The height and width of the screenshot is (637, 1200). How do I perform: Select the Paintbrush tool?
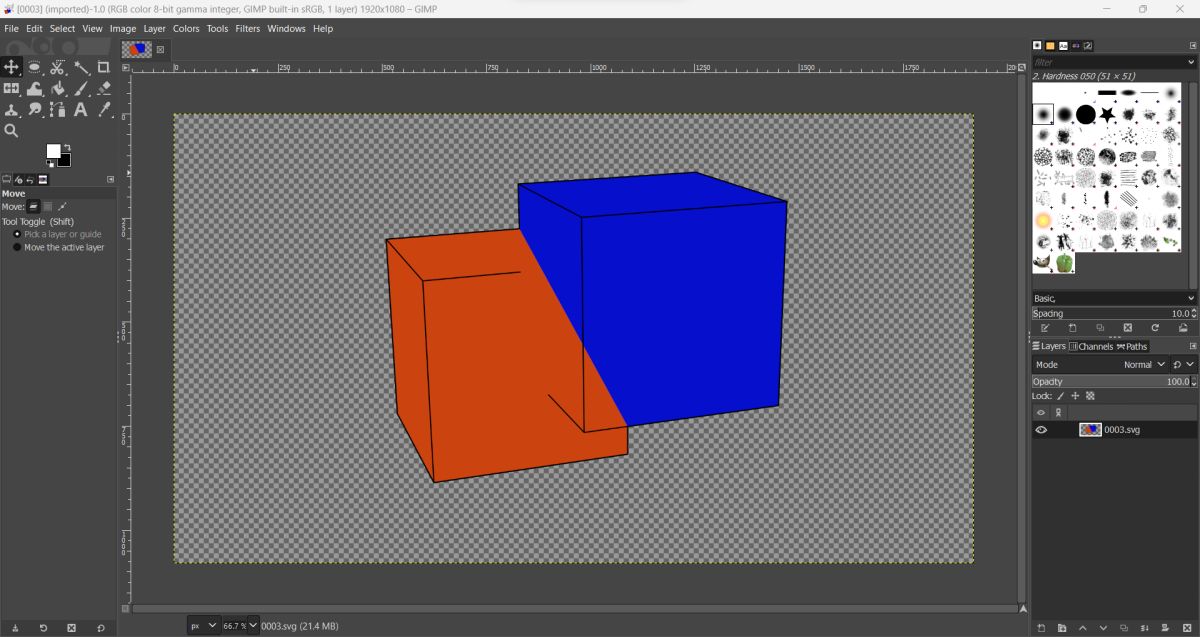[x=81, y=88]
